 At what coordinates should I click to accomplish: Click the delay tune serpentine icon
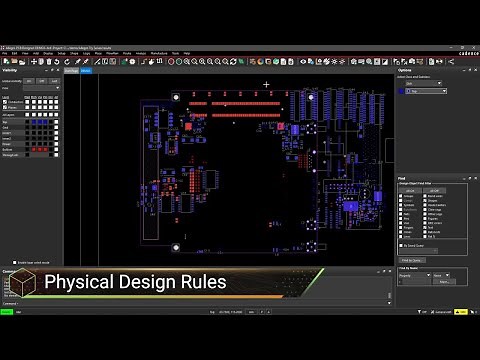[x=159, y=62]
